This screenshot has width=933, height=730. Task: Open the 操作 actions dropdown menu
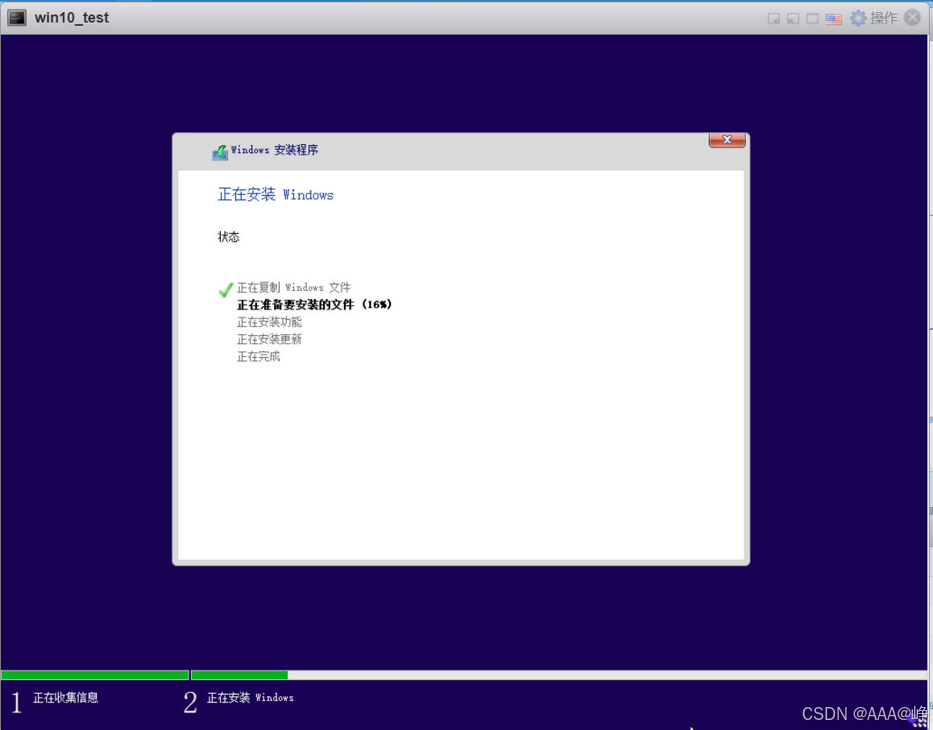884,18
